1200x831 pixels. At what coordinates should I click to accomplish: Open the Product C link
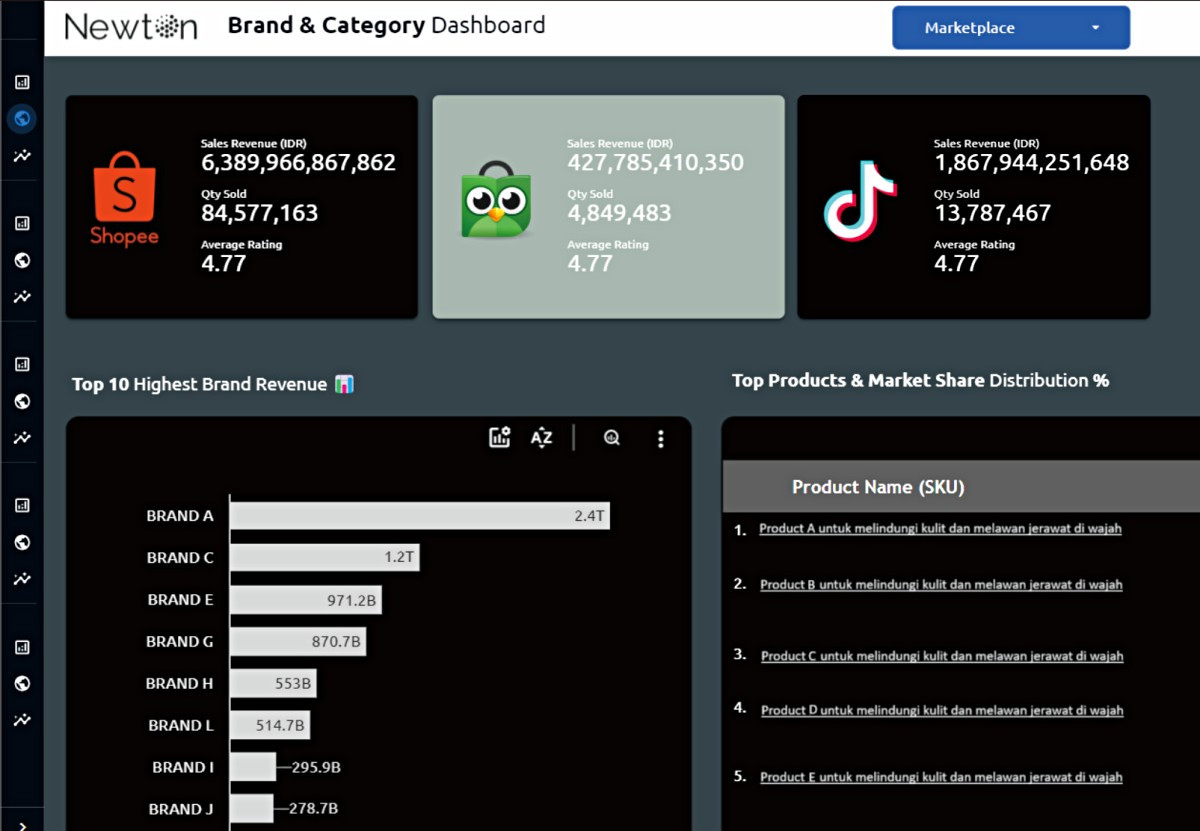click(942, 656)
